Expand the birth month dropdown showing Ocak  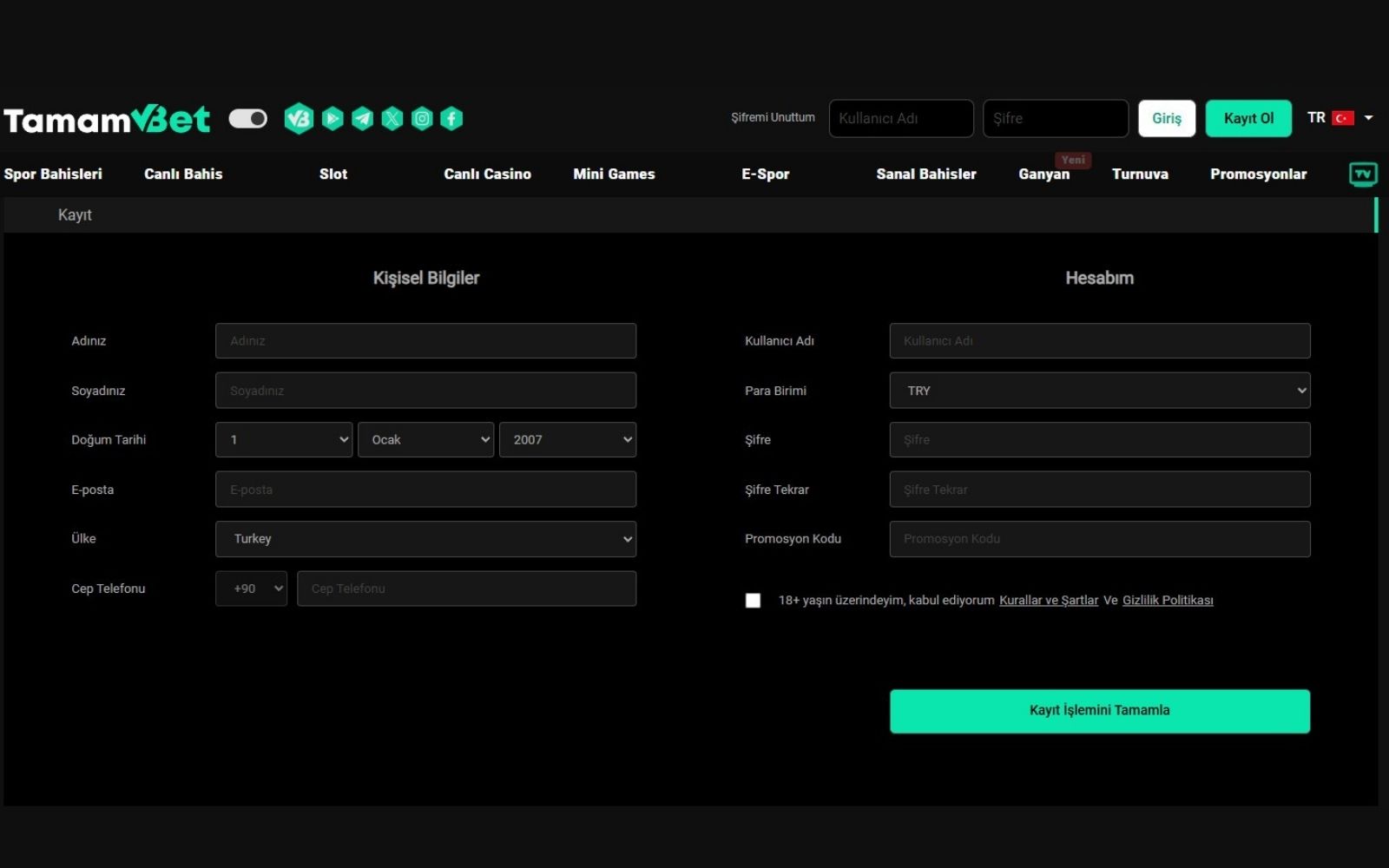pos(425,439)
